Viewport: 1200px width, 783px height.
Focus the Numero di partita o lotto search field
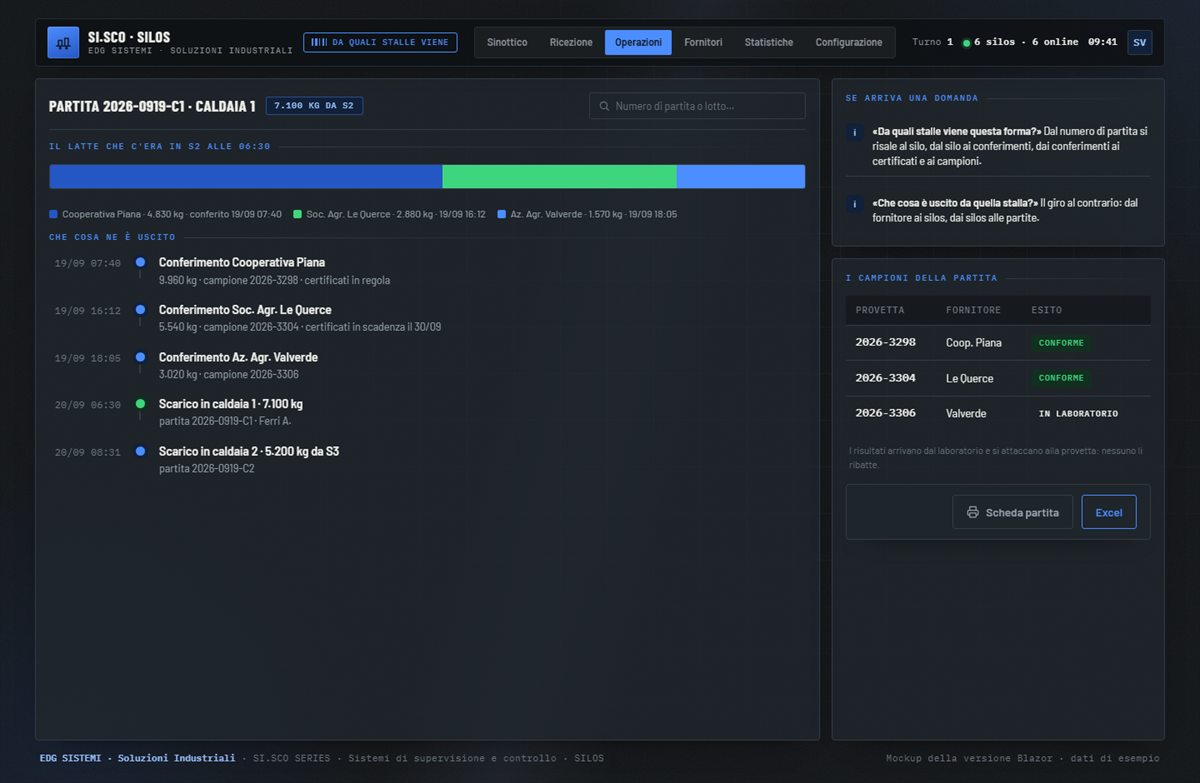(697, 106)
